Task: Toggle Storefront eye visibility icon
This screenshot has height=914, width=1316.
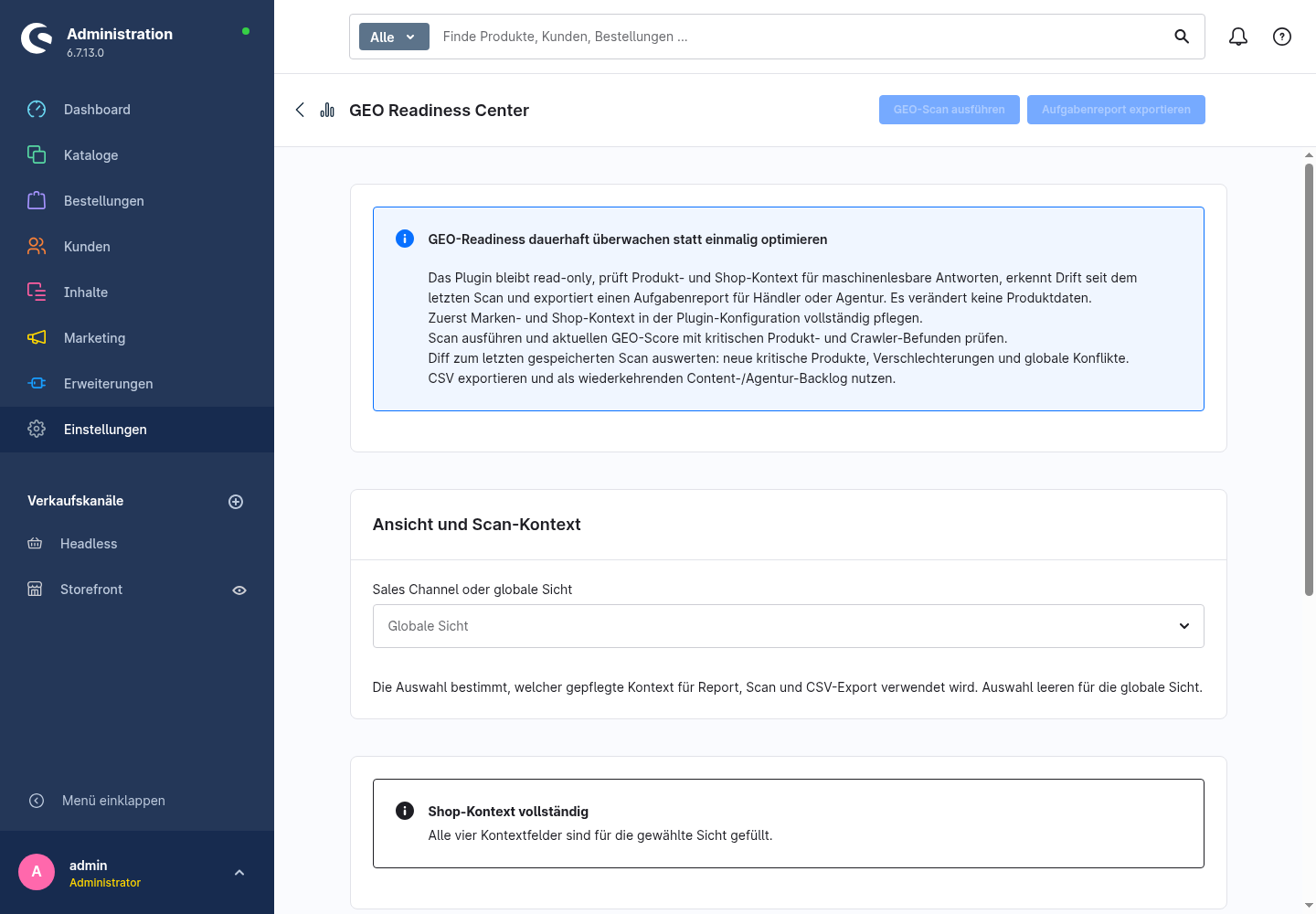Action: click(x=239, y=590)
